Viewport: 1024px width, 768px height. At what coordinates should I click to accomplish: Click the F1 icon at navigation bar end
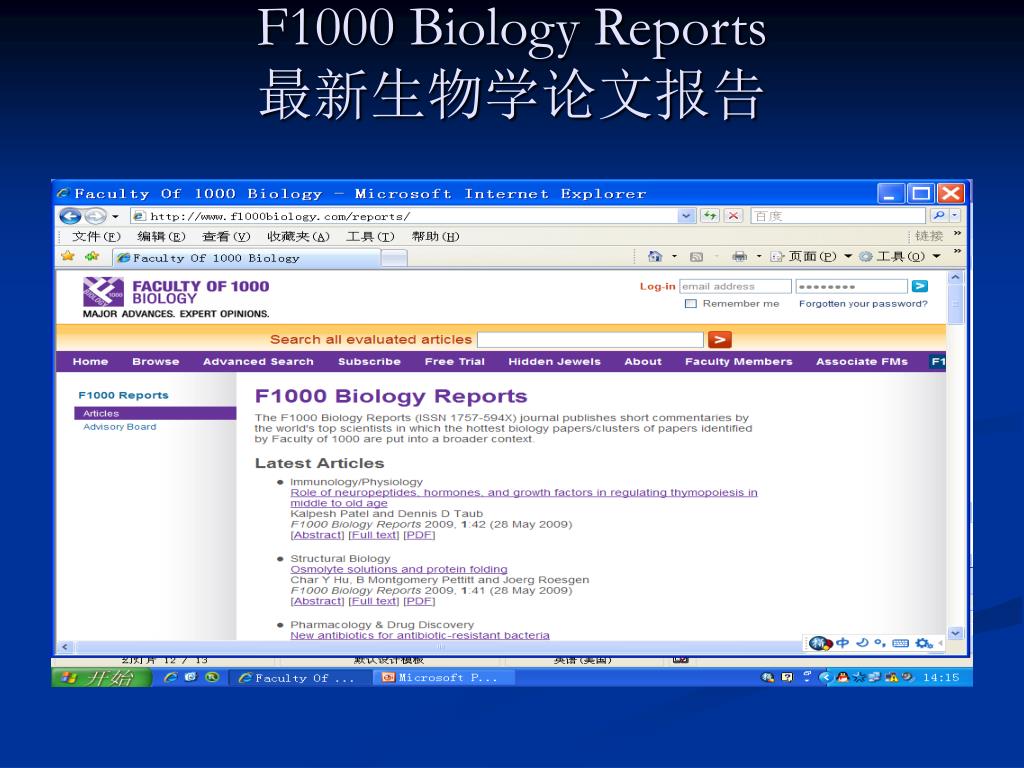[938, 361]
